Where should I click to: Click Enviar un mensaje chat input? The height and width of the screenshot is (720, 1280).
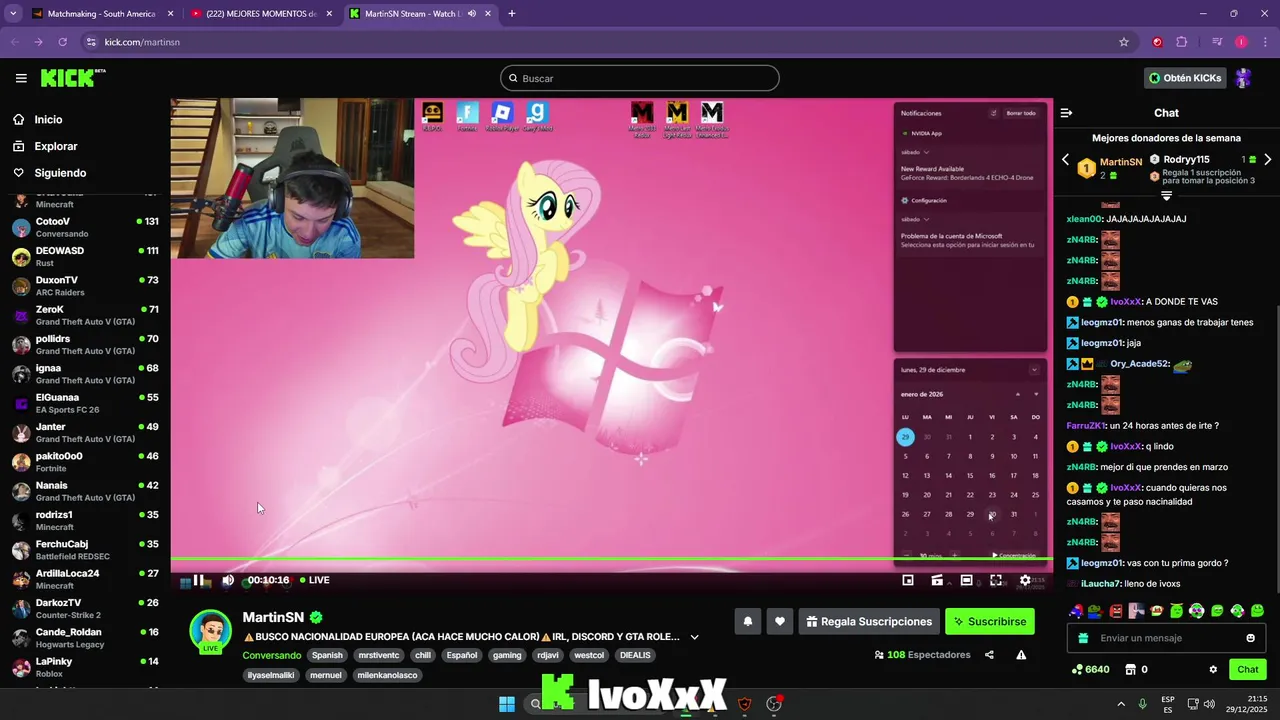click(x=1165, y=638)
